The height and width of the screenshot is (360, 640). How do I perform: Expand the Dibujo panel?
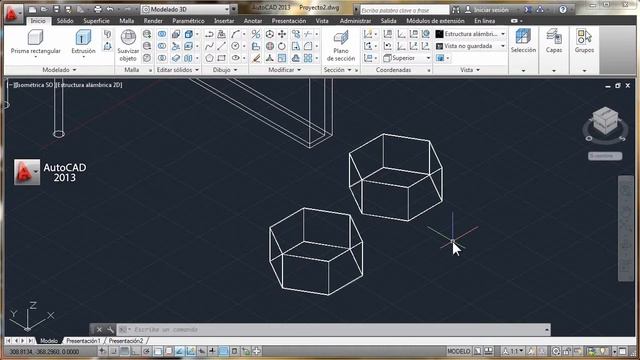225,70
